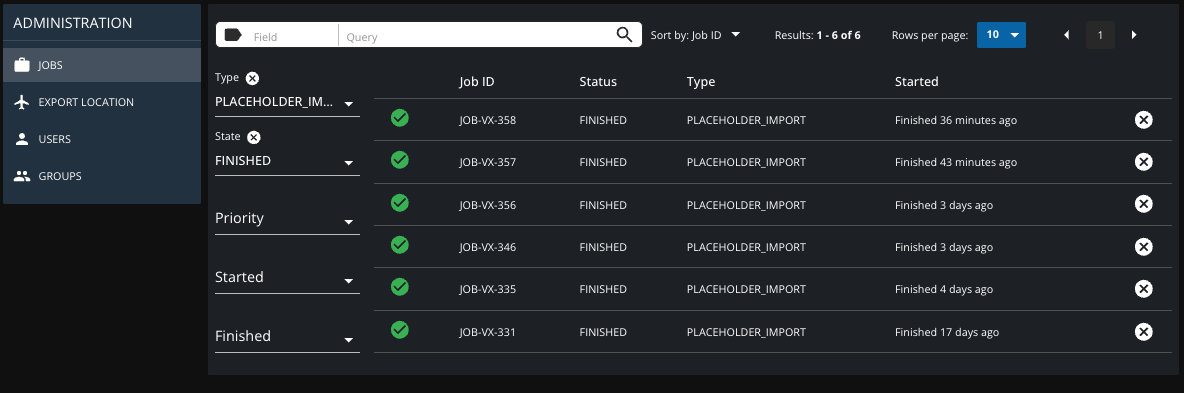Click JOB-VX-357 job ID text

click(x=488, y=162)
